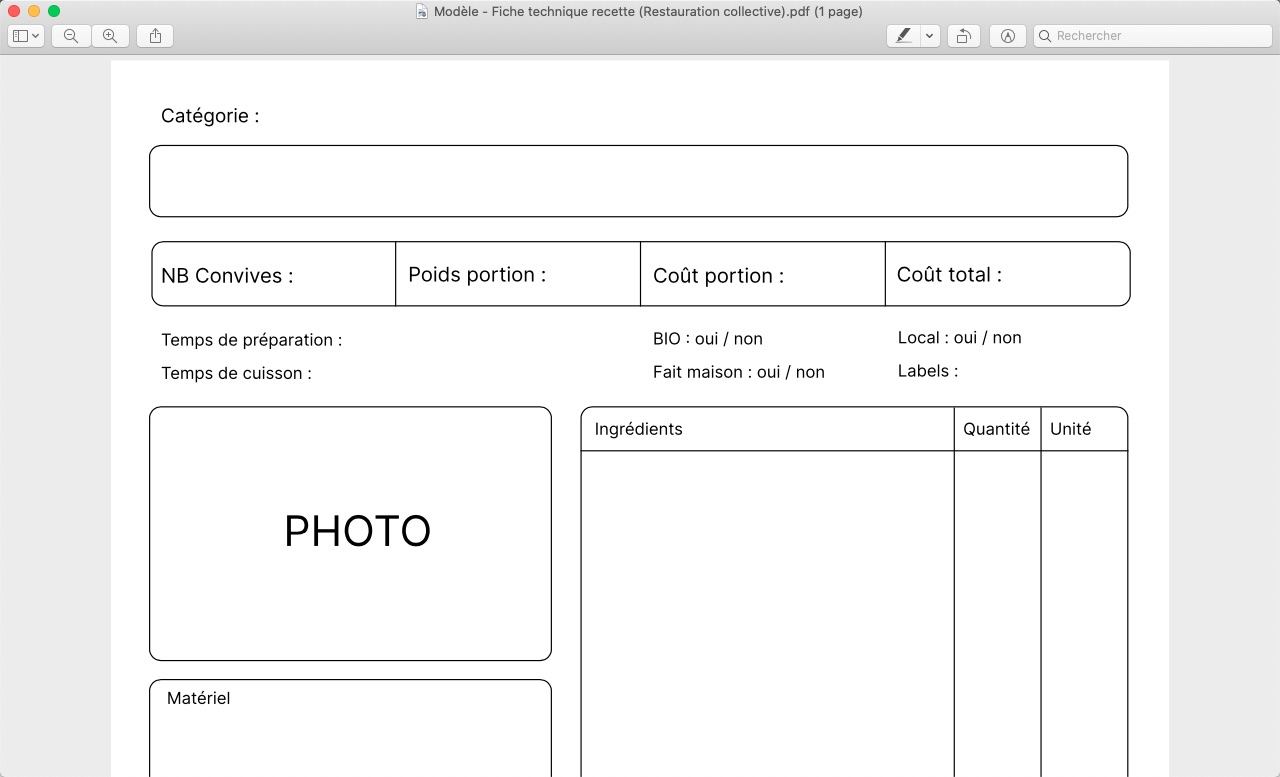Click the document title in the title bar
The height and width of the screenshot is (777, 1280).
point(648,12)
